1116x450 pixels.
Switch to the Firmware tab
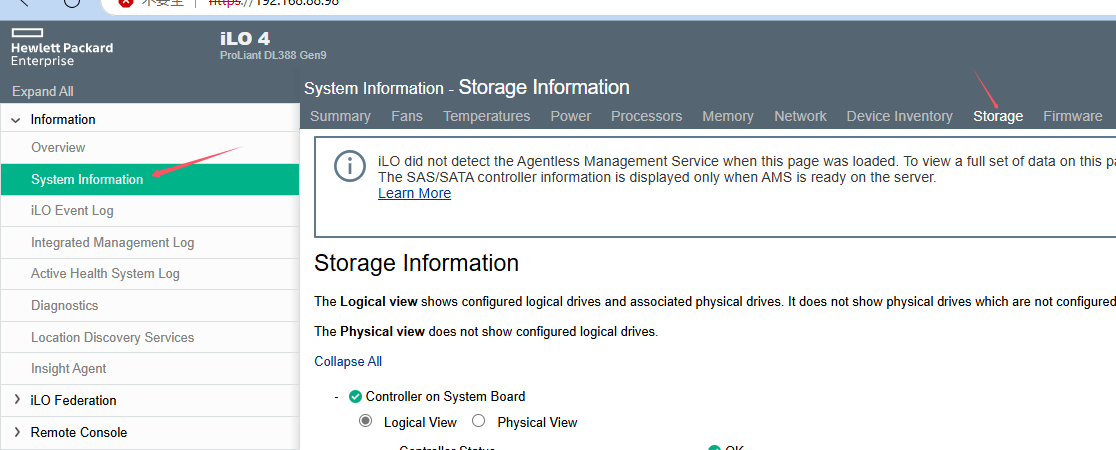(1072, 116)
